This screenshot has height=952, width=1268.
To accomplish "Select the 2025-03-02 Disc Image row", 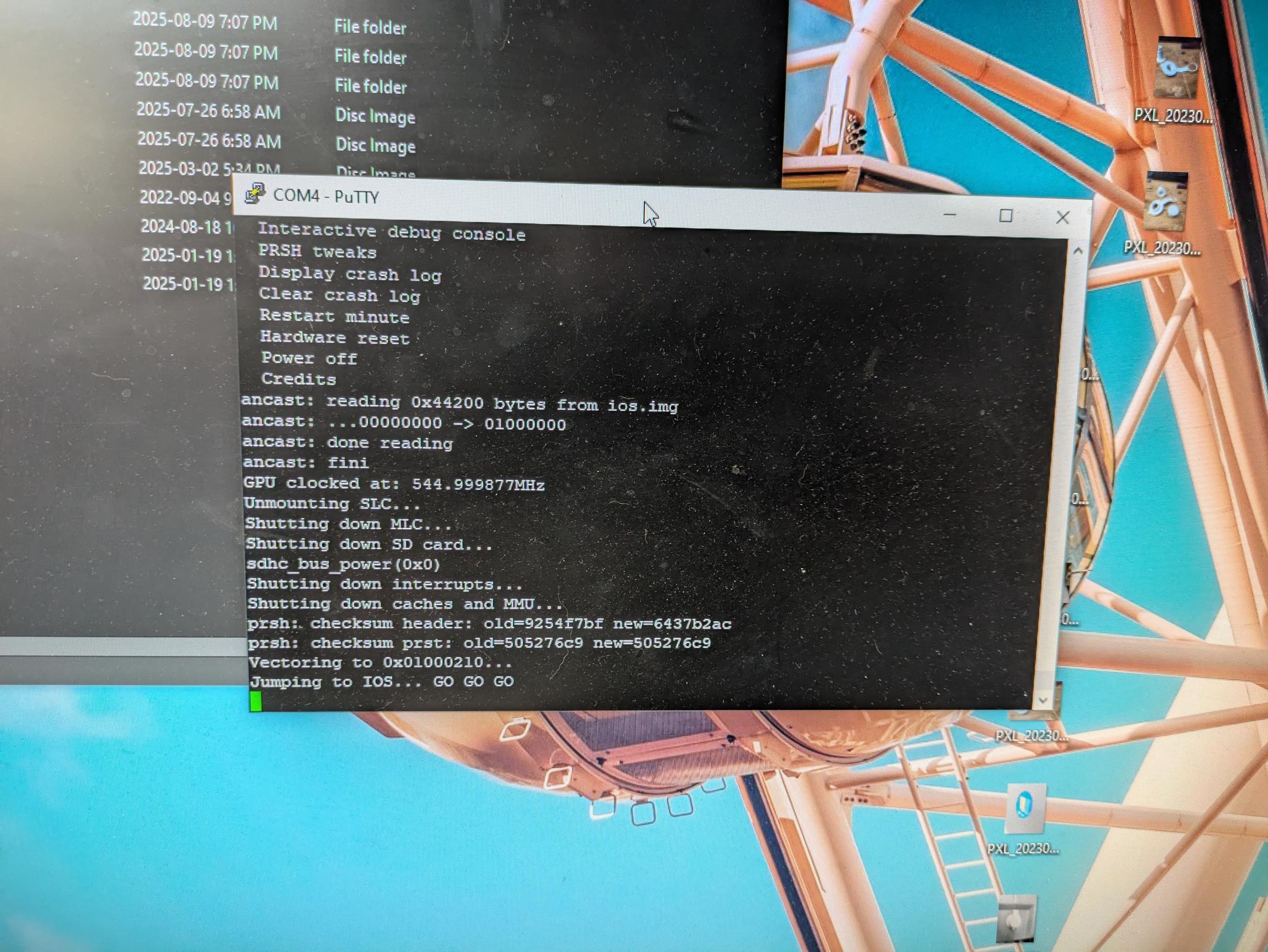I will click(275, 169).
